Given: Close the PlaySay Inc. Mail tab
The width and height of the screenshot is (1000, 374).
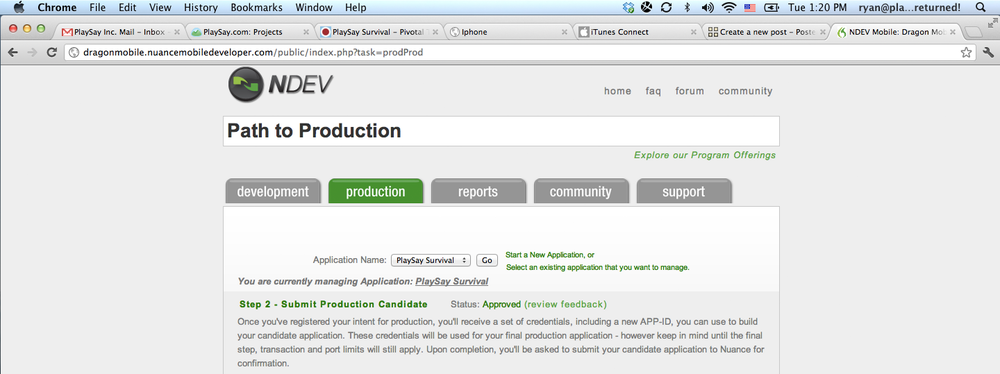Looking at the screenshot, I should pyautogui.click(x=177, y=32).
